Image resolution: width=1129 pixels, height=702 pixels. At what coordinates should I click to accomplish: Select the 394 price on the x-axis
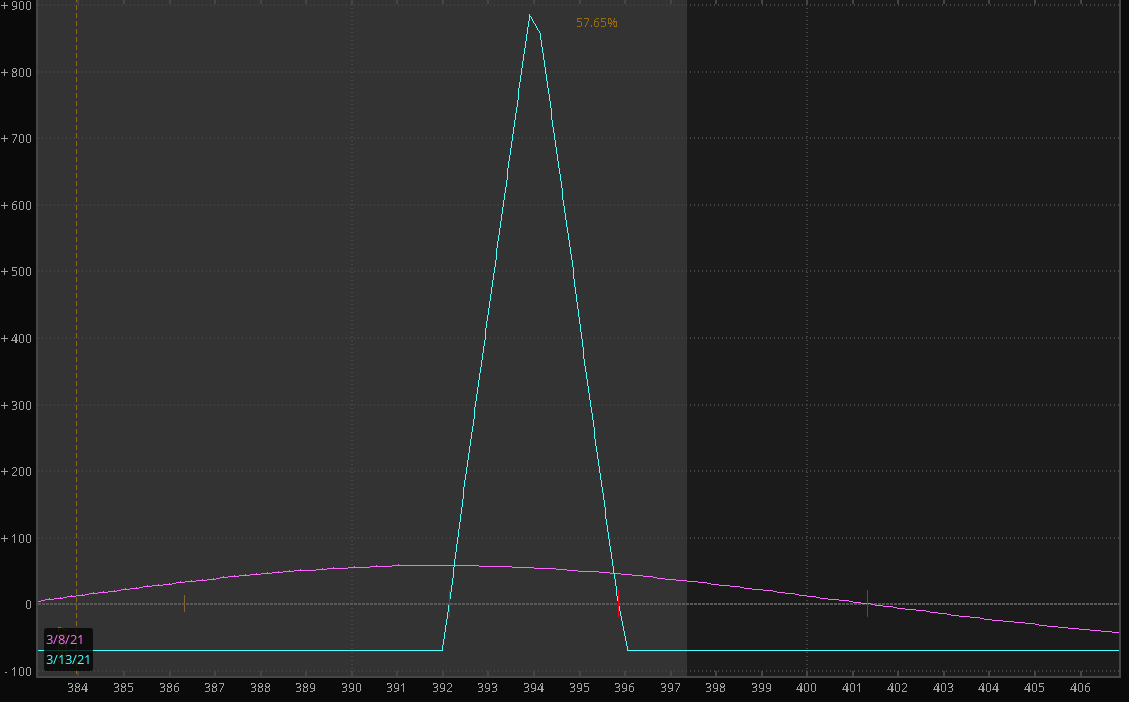pyautogui.click(x=533, y=688)
